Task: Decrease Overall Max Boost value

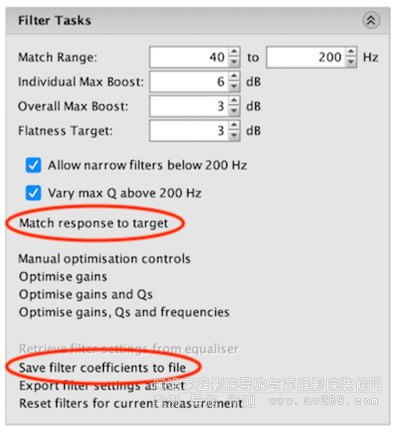Action: point(234,111)
